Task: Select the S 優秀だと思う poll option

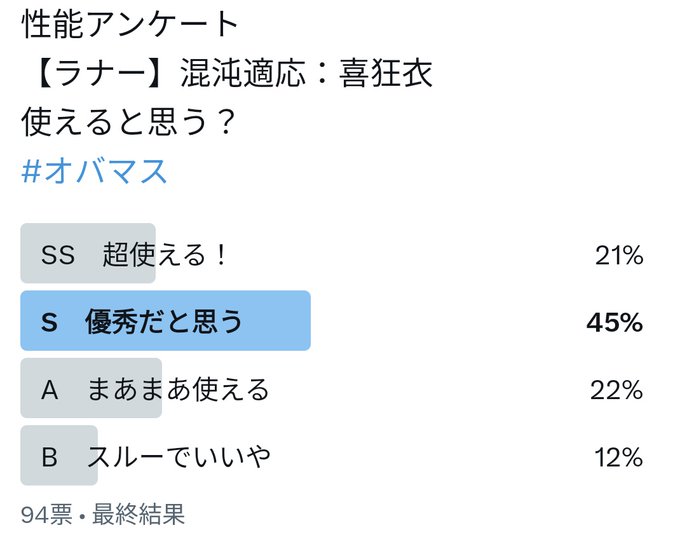Action: pos(332,321)
